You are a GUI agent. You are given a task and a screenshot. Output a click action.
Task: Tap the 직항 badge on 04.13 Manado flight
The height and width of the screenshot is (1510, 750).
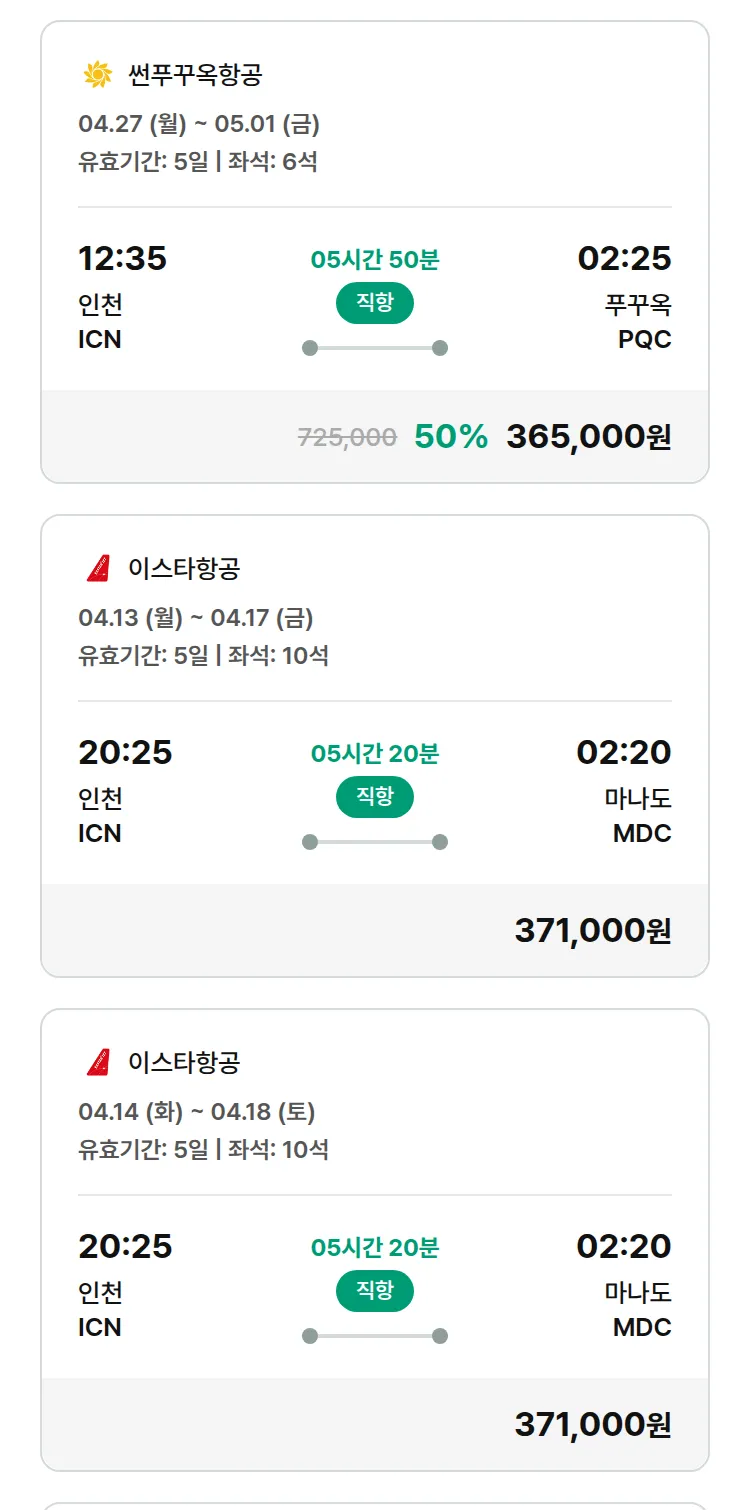(x=375, y=797)
